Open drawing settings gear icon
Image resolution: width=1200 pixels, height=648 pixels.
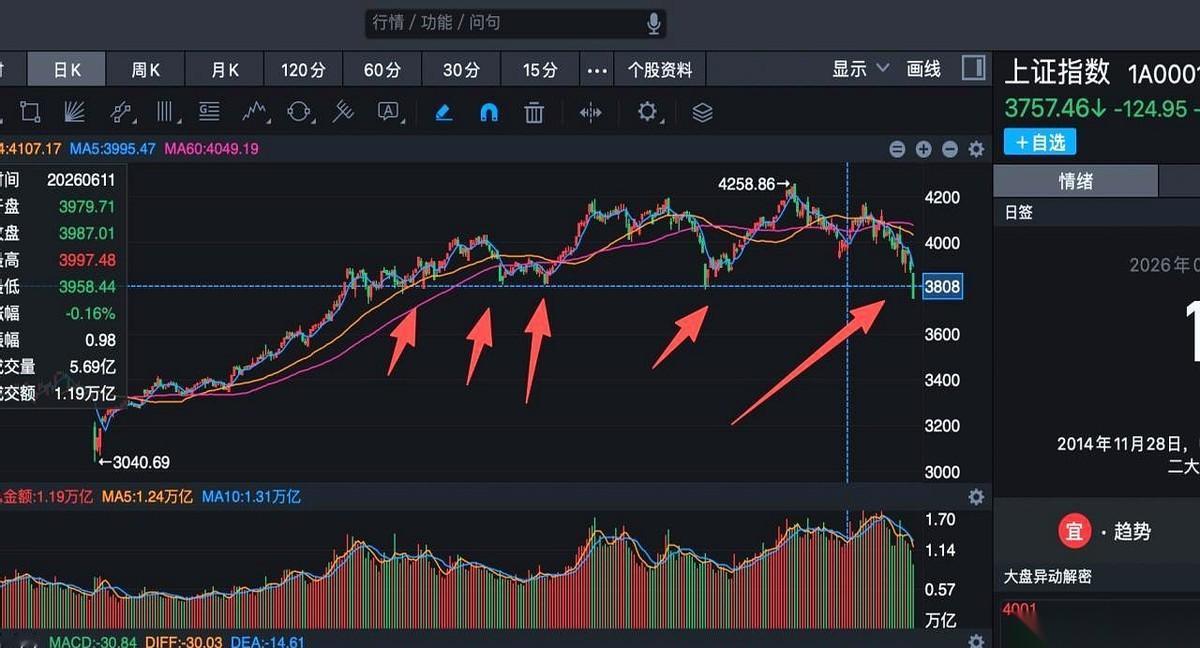coord(647,112)
